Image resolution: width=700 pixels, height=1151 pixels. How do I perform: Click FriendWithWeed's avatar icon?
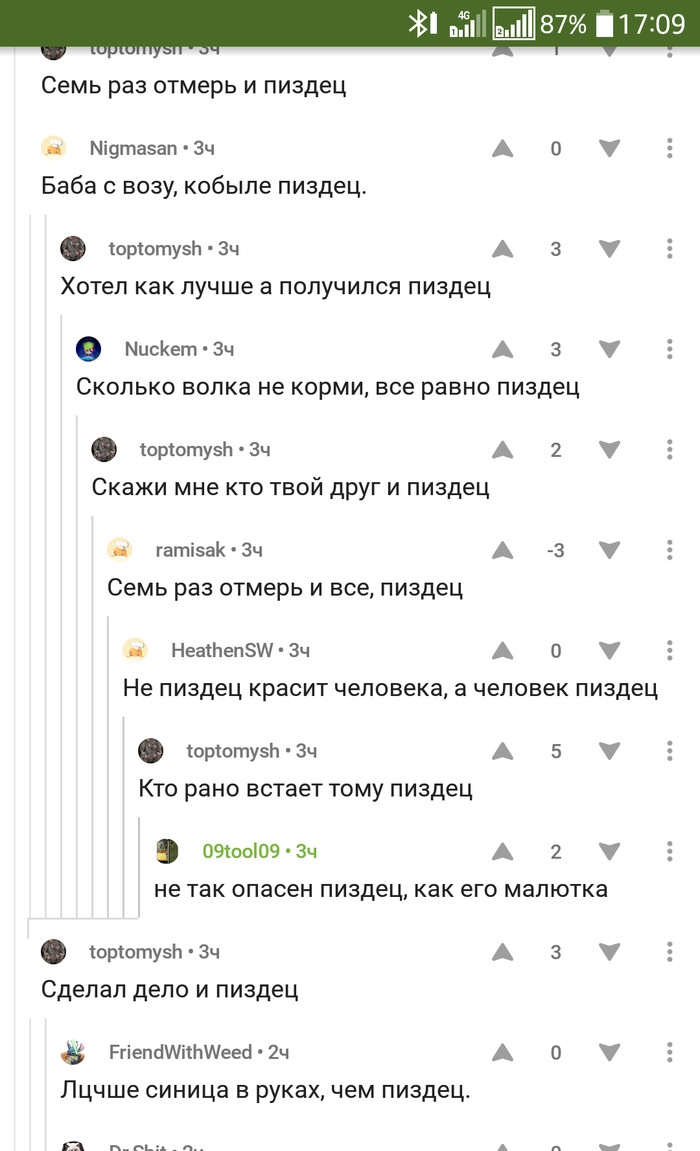pos(72,1052)
